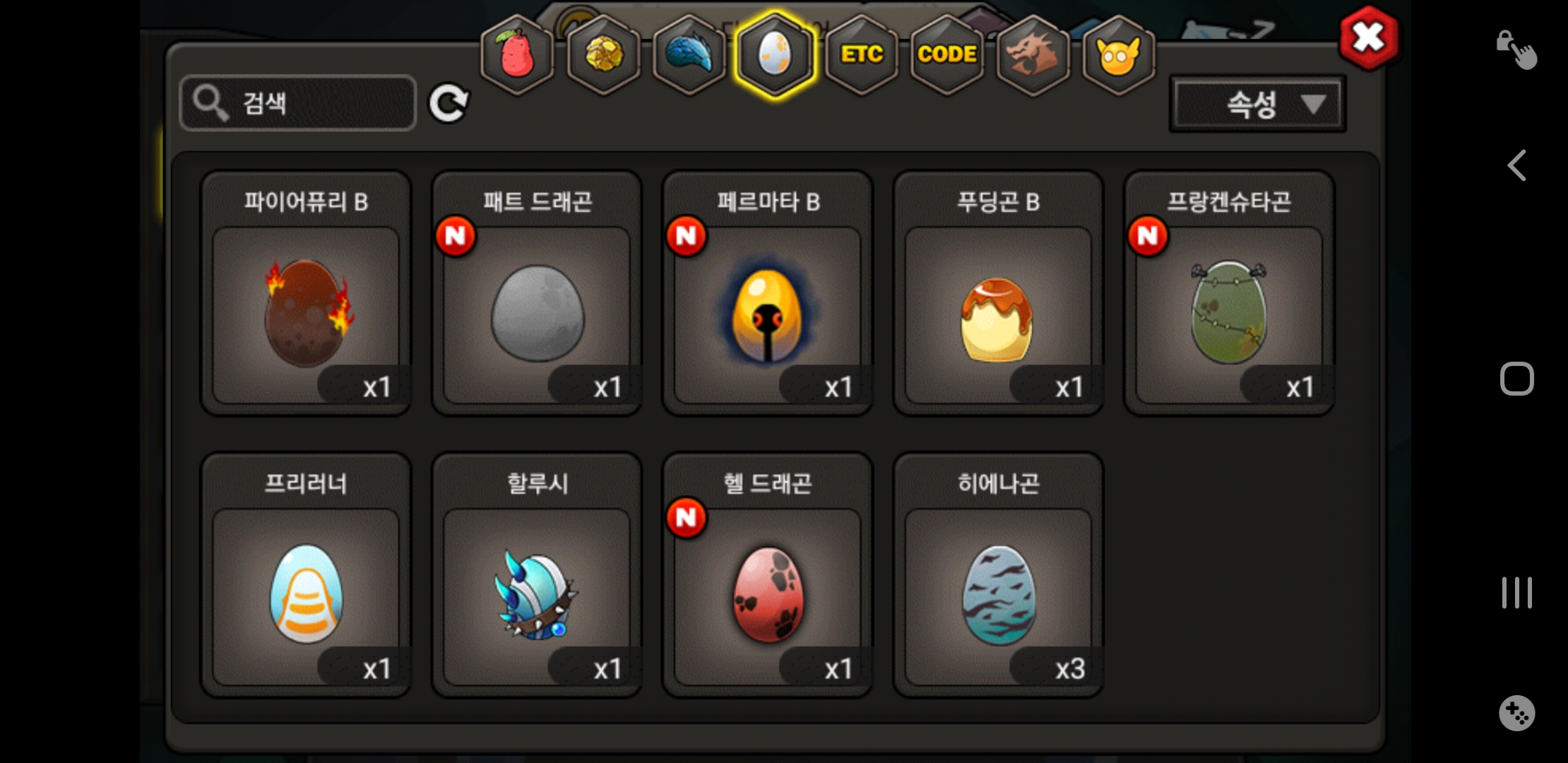
Task: Select the egg category tab
Action: (x=775, y=55)
